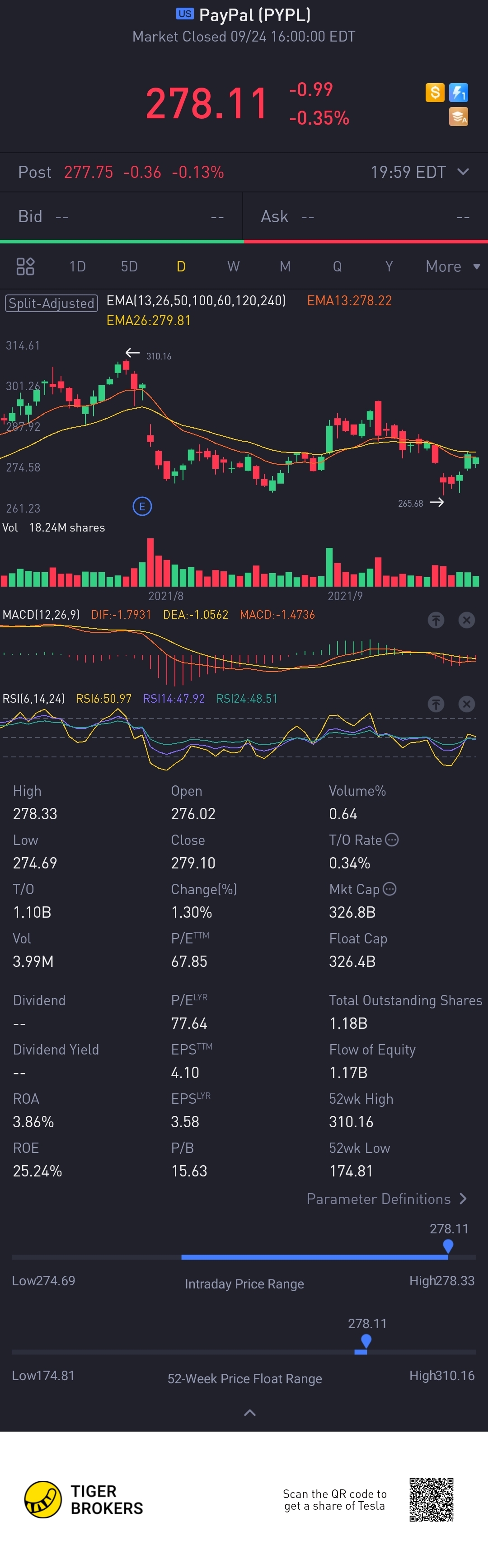Tap the ROE value 25.24%
The width and height of the screenshot is (488, 1568).
click(x=37, y=1171)
